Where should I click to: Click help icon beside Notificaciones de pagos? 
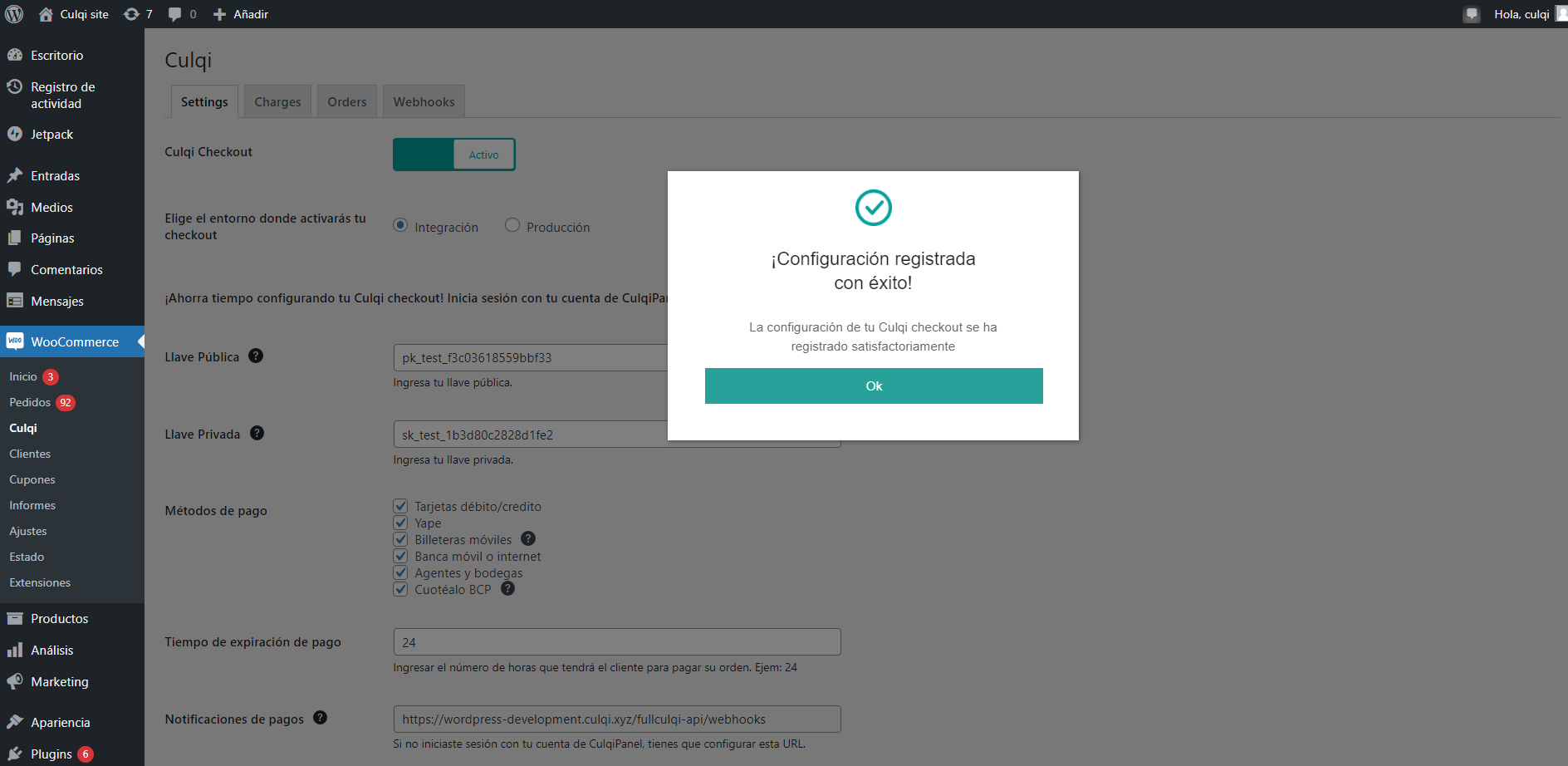(x=320, y=718)
